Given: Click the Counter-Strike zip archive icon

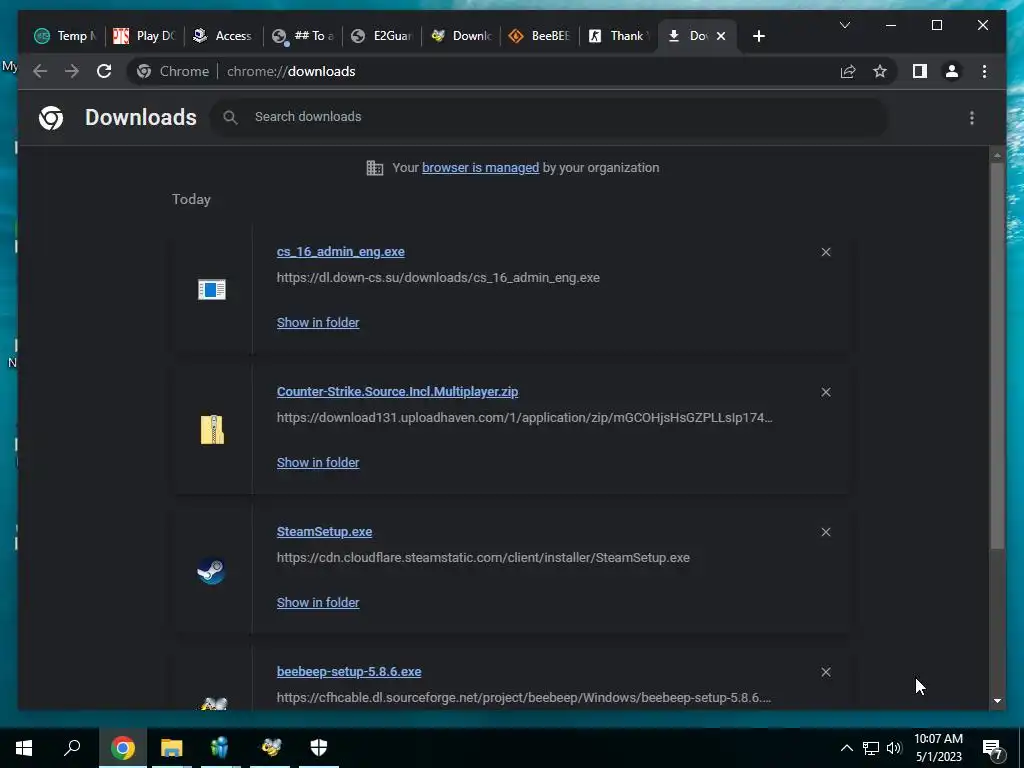Looking at the screenshot, I should click(212, 429).
